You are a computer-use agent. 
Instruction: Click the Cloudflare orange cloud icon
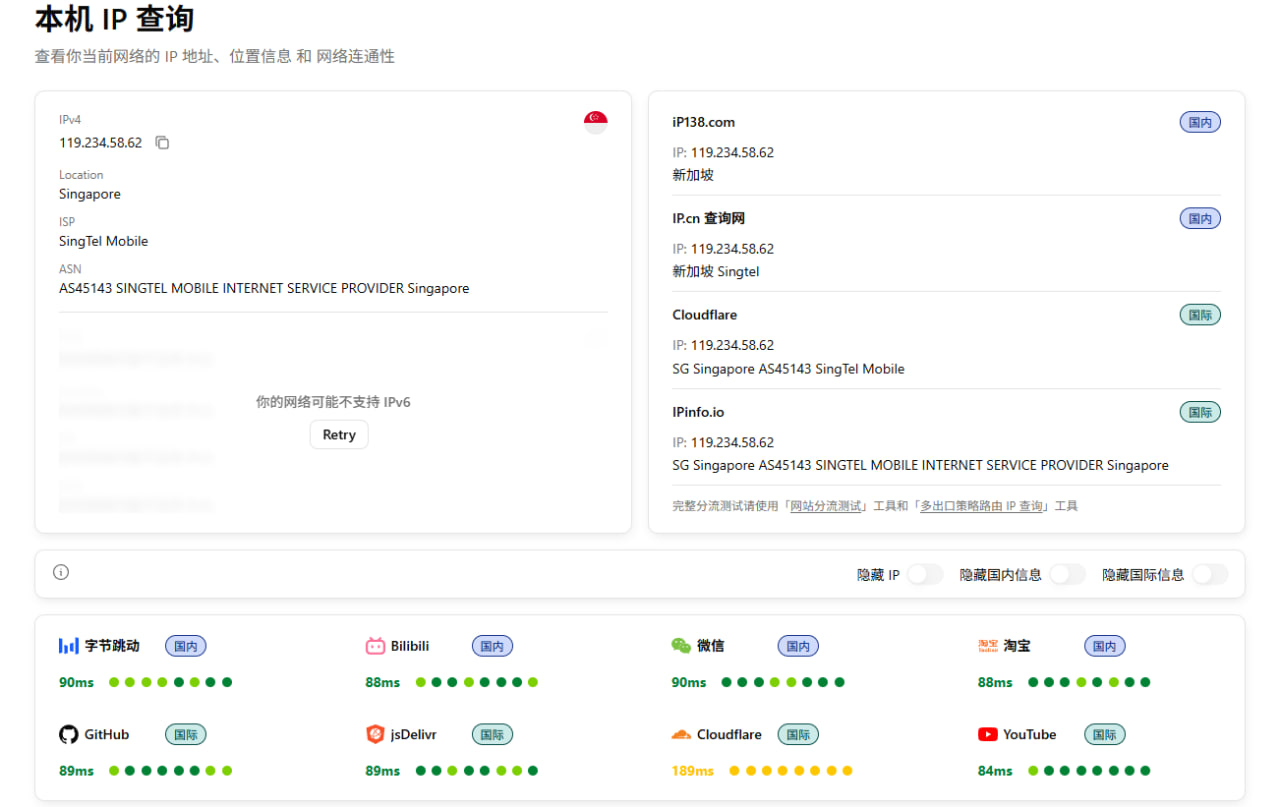tap(681, 735)
